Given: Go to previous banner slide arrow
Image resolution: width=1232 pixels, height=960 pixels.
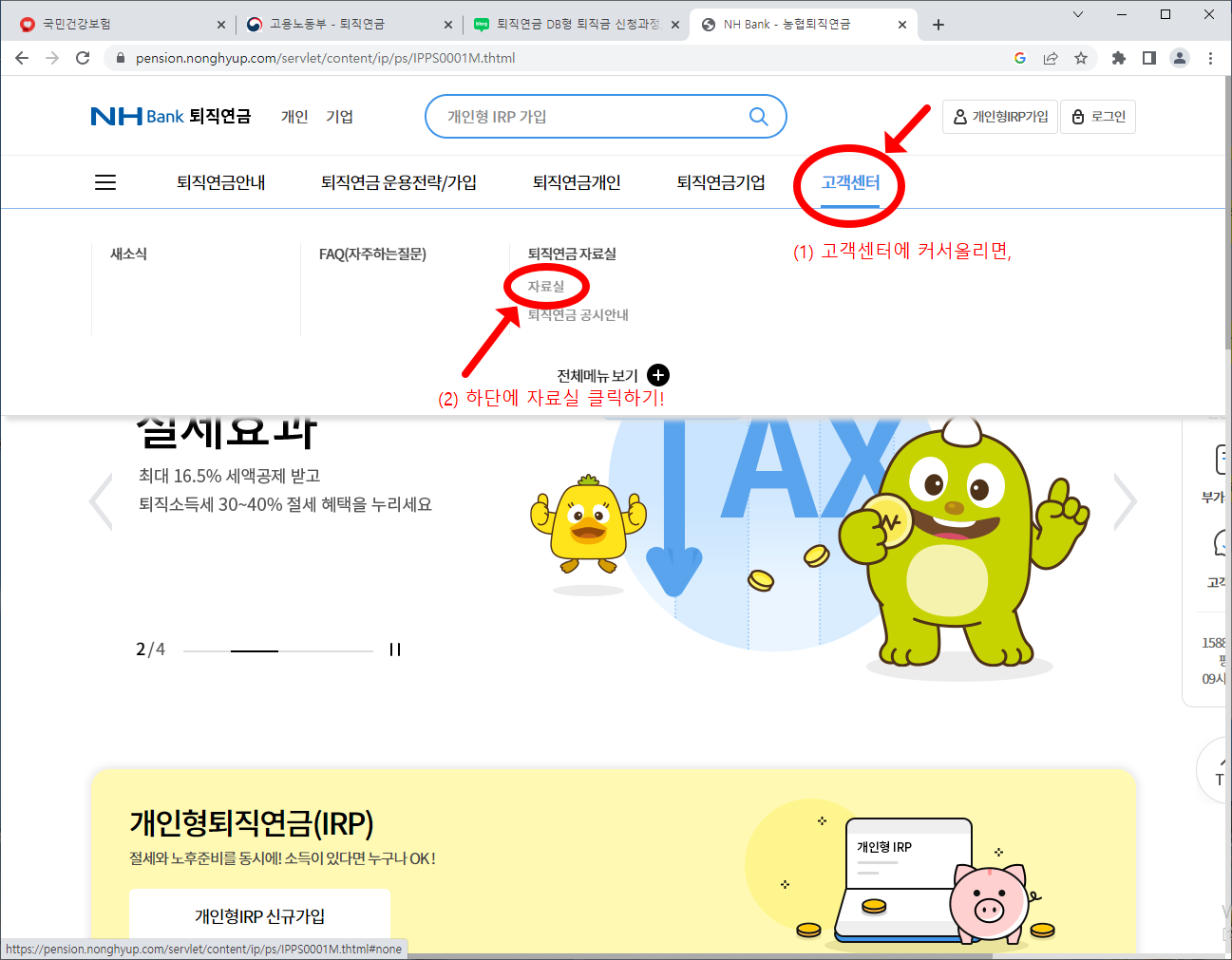Looking at the screenshot, I should (101, 500).
